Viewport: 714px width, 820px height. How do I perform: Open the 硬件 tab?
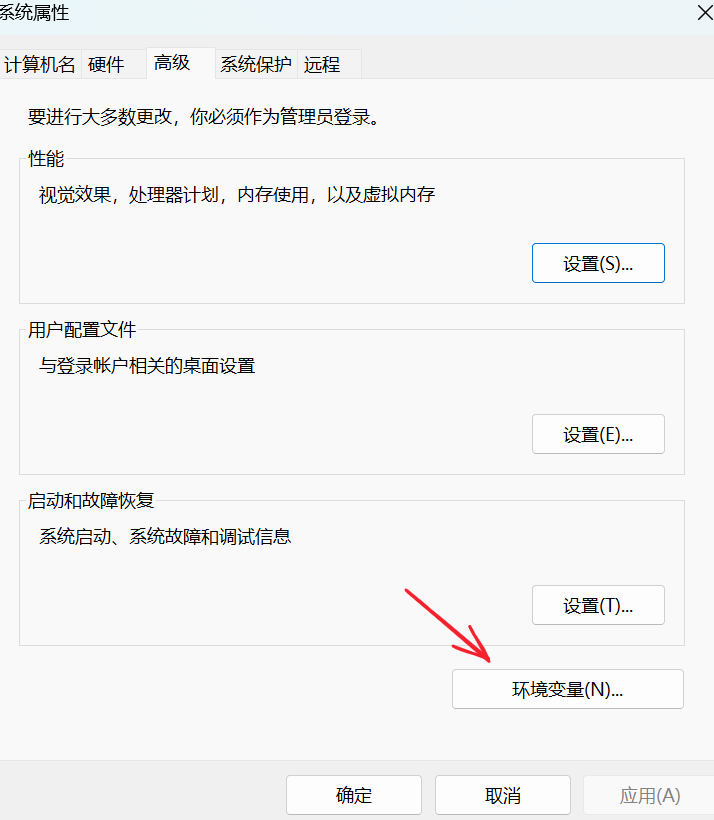pos(106,65)
